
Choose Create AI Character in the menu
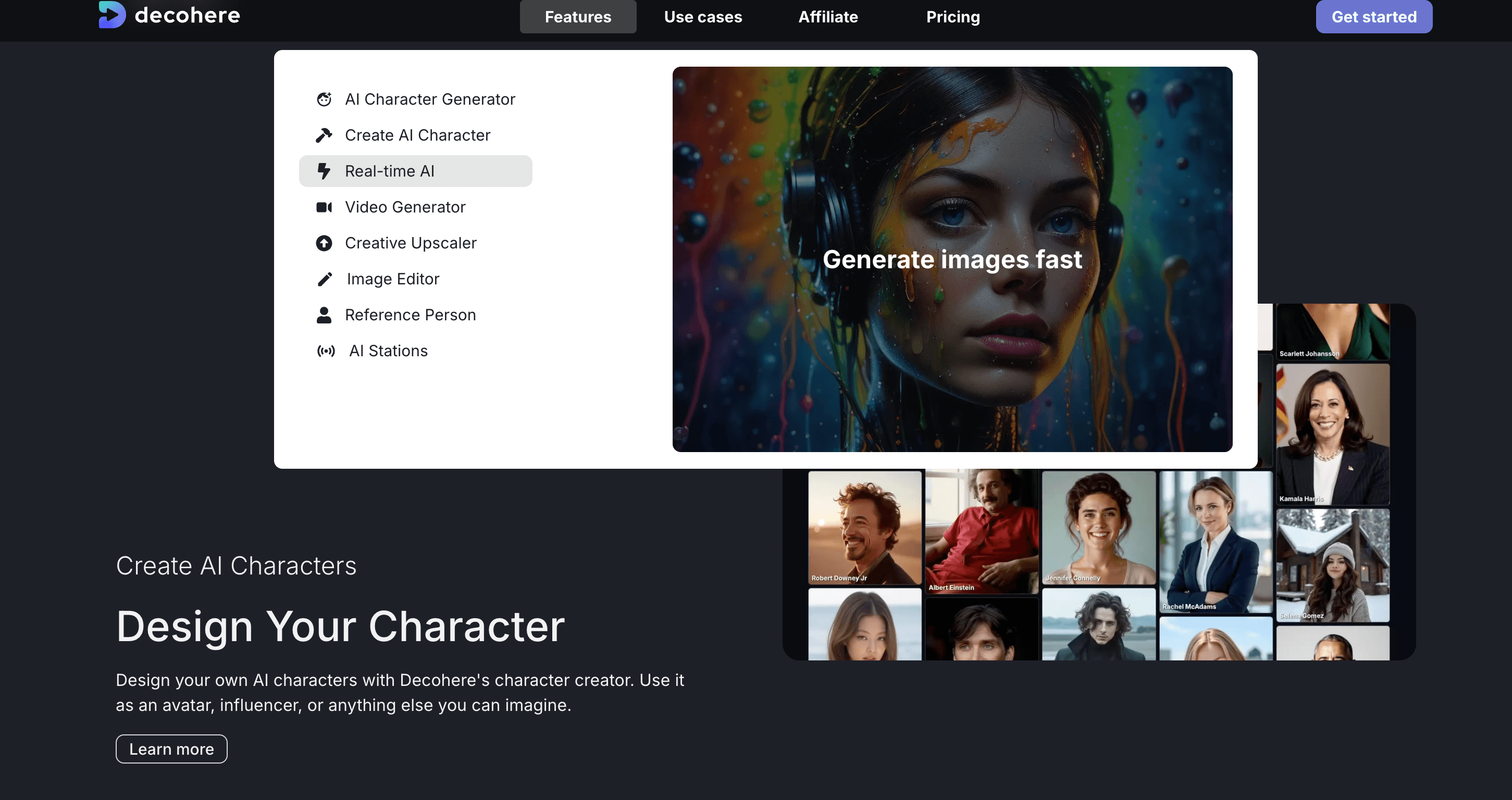(x=416, y=135)
